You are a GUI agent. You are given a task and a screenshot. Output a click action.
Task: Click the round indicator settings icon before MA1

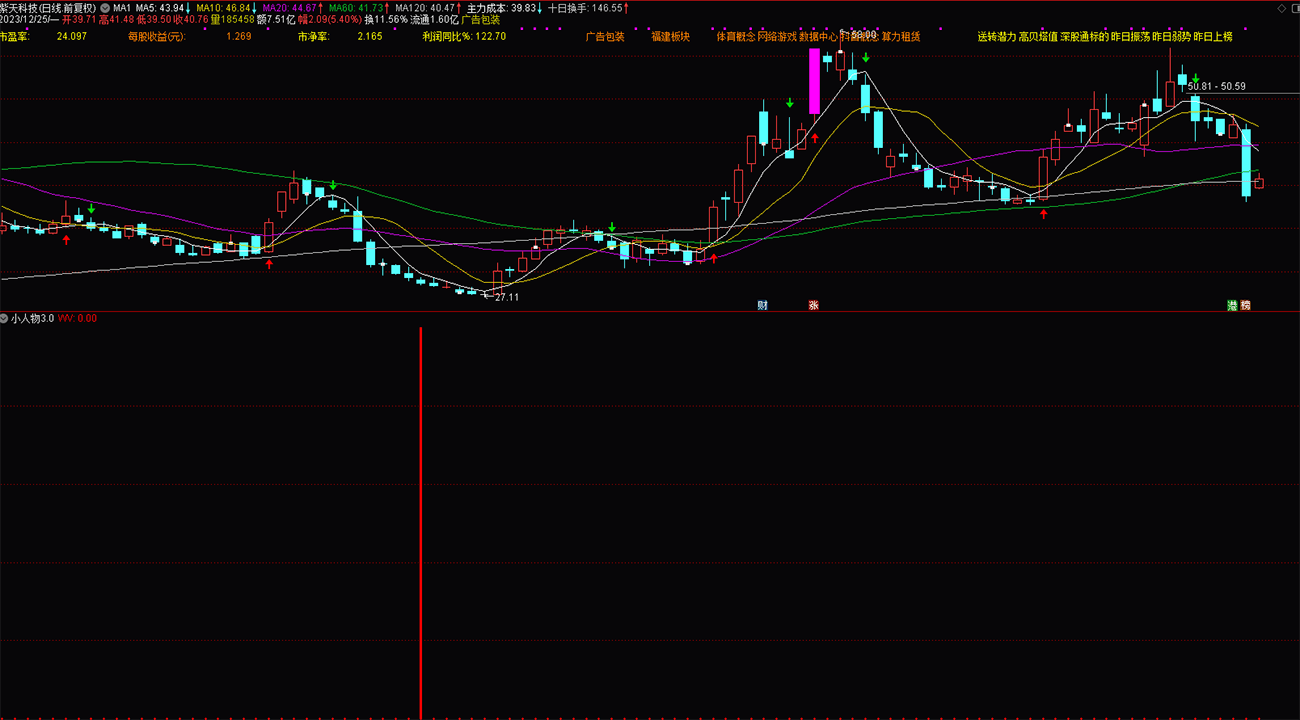pos(105,7)
